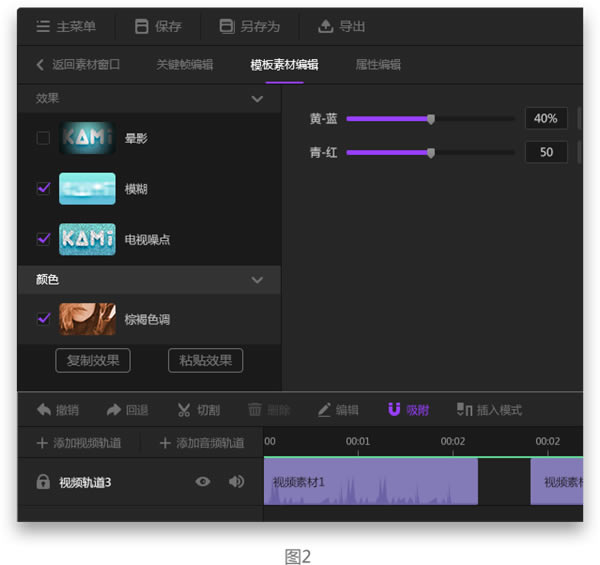Switch to the 关键帧编辑 tab
Viewport: 600px width, 565px height.
point(185,65)
